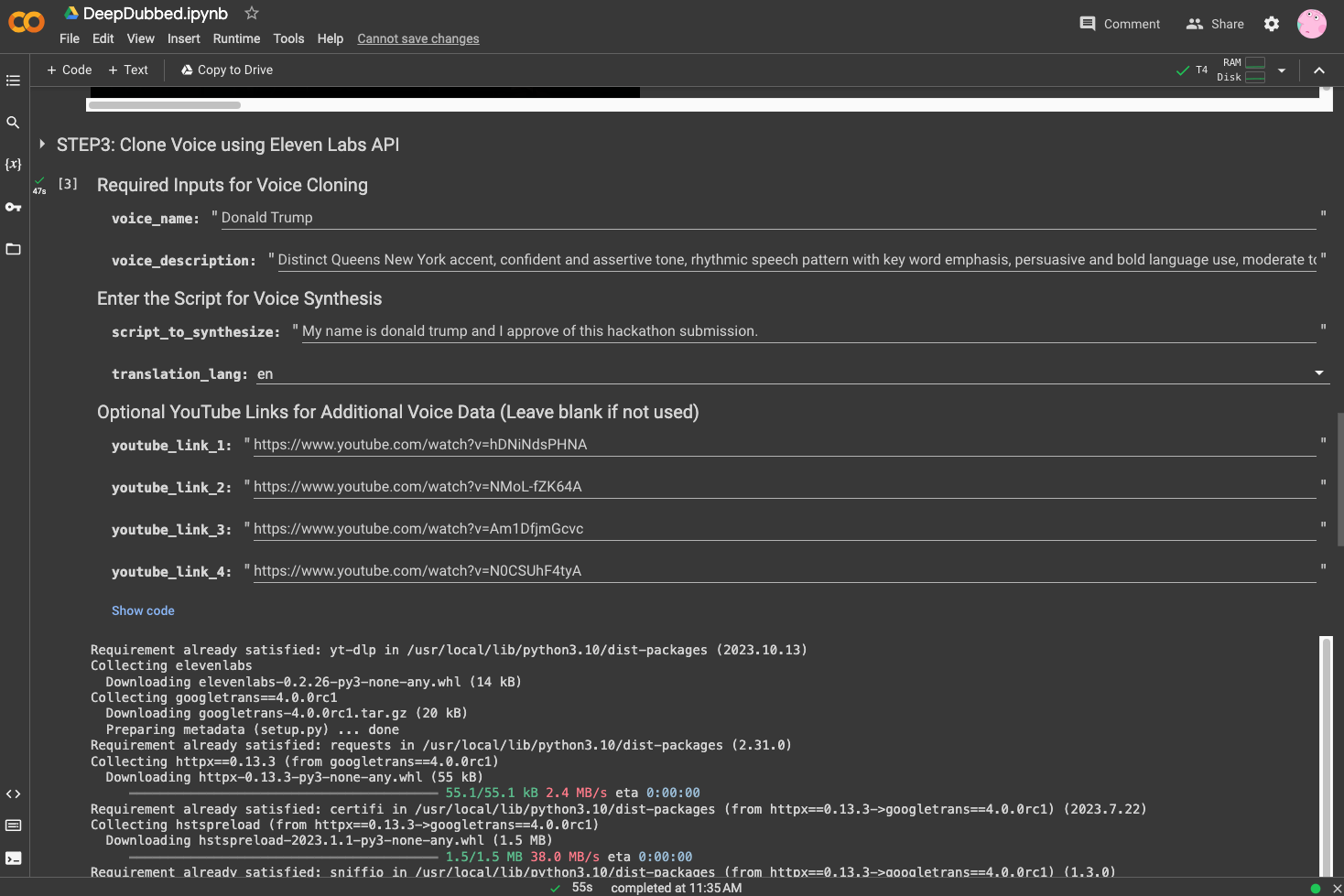
Task: Click 'completed at 11:35 AM' status text
Action: pos(677,888)
